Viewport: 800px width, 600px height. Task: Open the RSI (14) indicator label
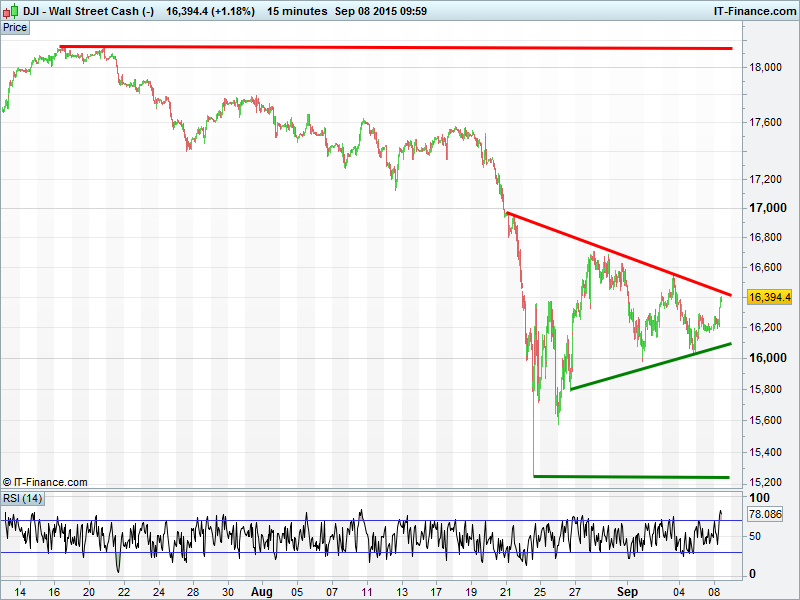(22, 498)
